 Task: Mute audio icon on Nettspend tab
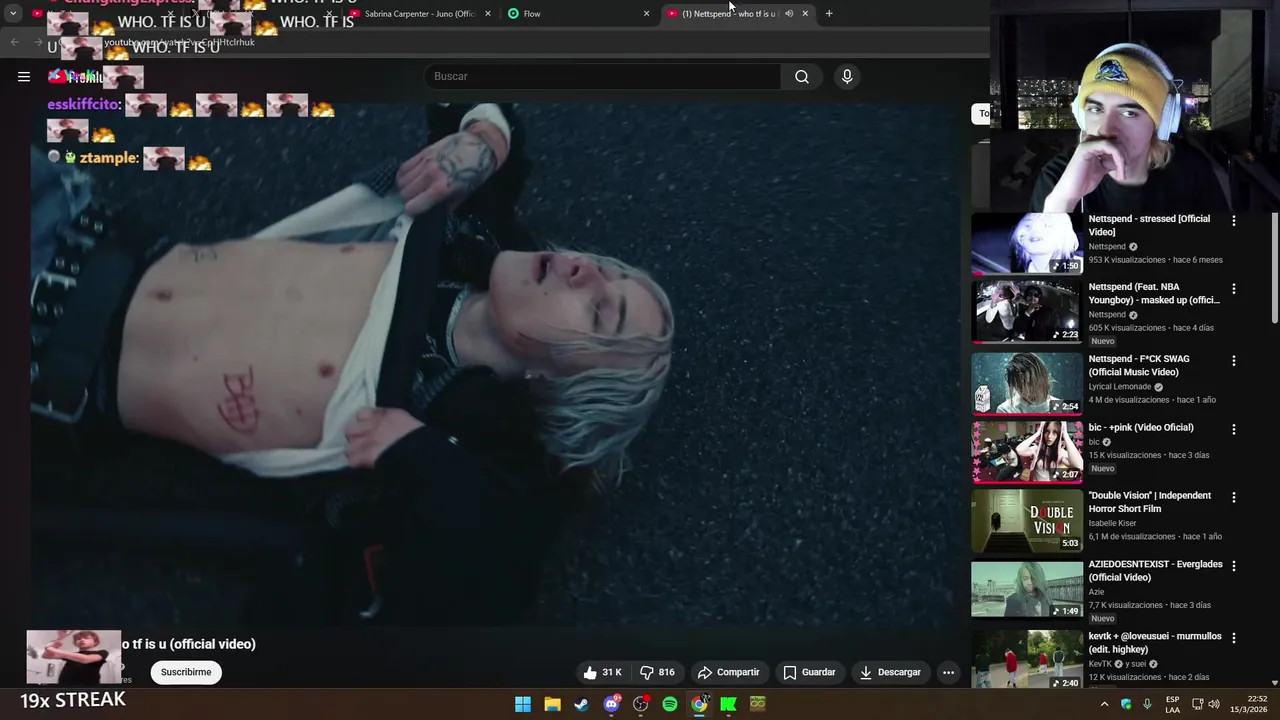click(789, 14)
